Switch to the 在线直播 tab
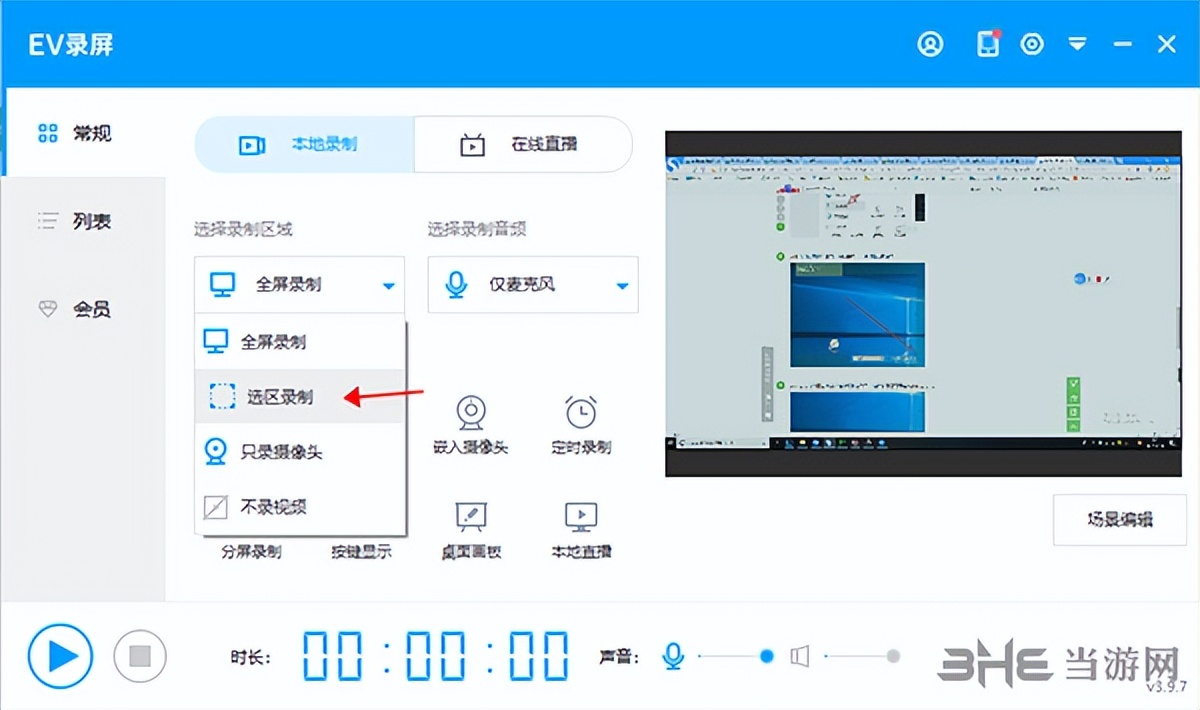 tap(522, 144)
